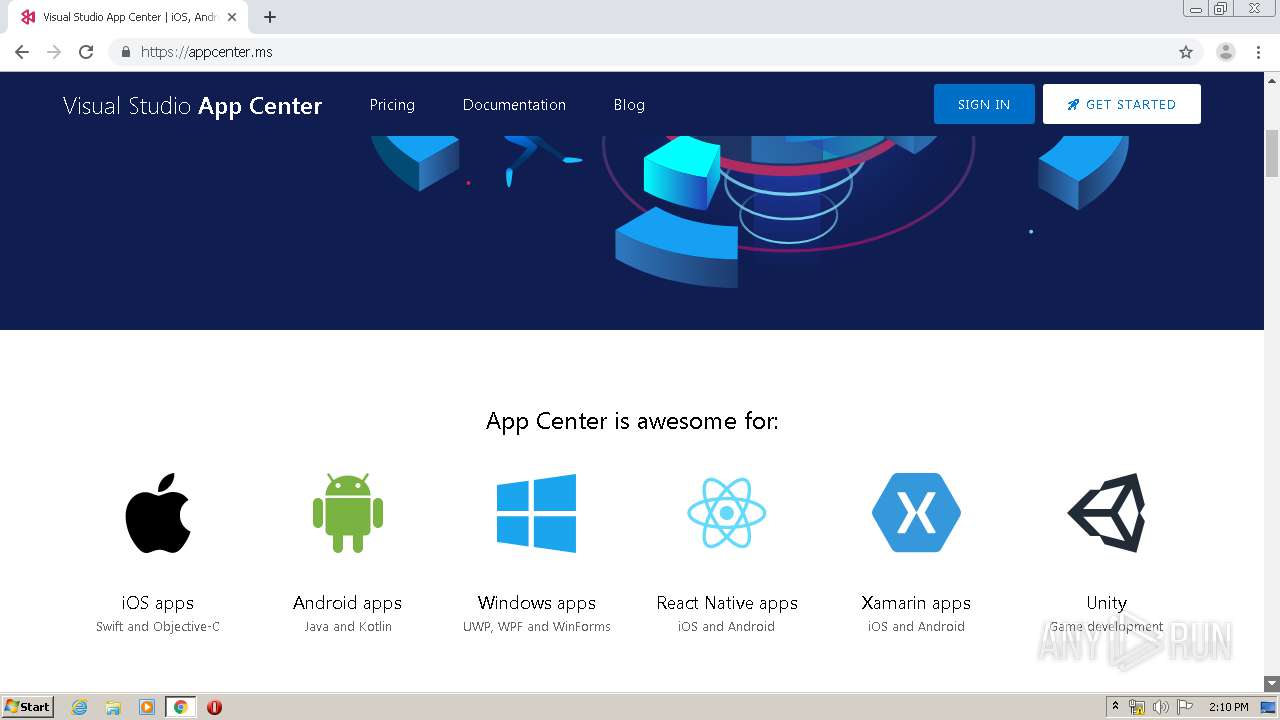Image resolution: width=1280 pixels, height=720 pixels.
Task: Show hidden tray icons arrow
Action: pyautogui.click(x=1116, y=707)
